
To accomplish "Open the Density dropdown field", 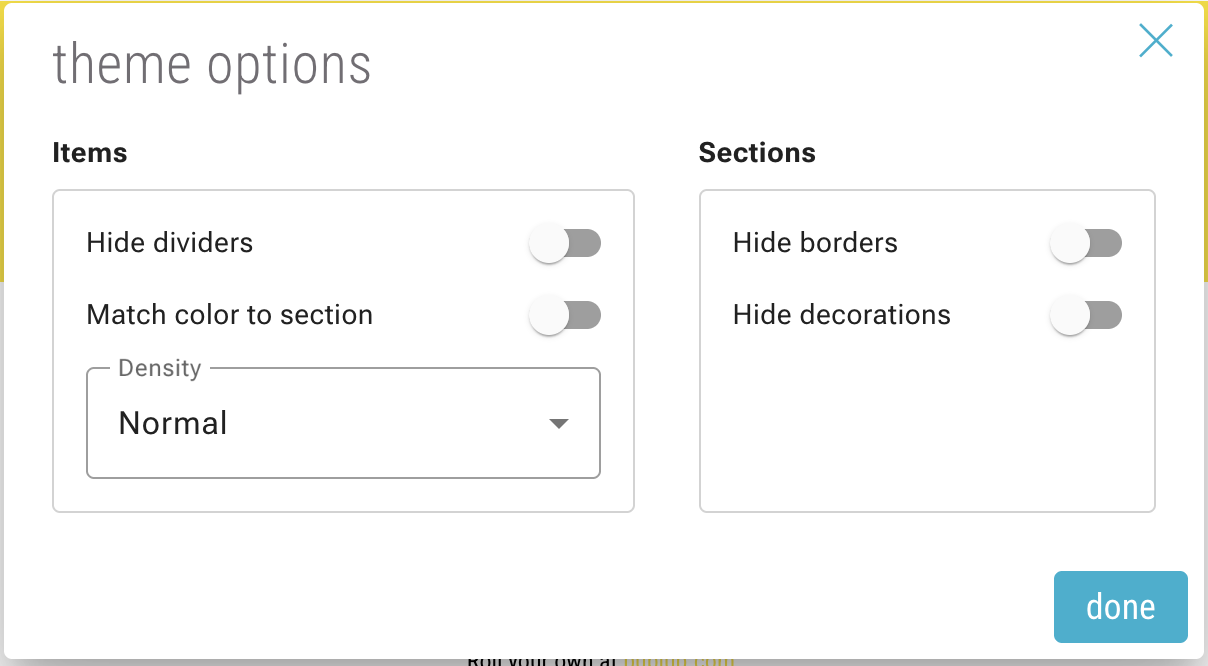I will click(343, 424).
